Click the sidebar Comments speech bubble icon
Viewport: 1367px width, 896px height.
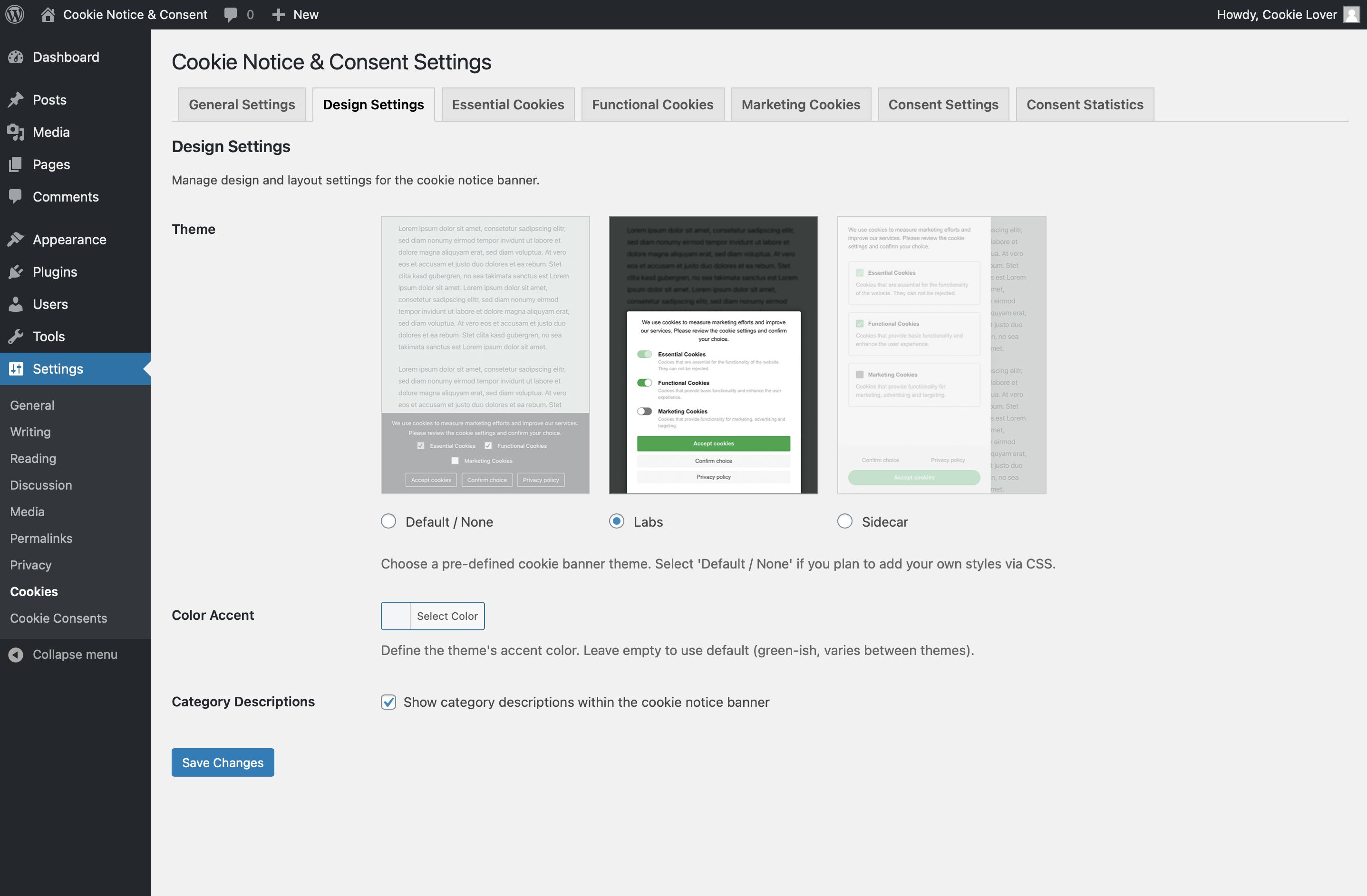pyautogui.click(x=16, y=196)
